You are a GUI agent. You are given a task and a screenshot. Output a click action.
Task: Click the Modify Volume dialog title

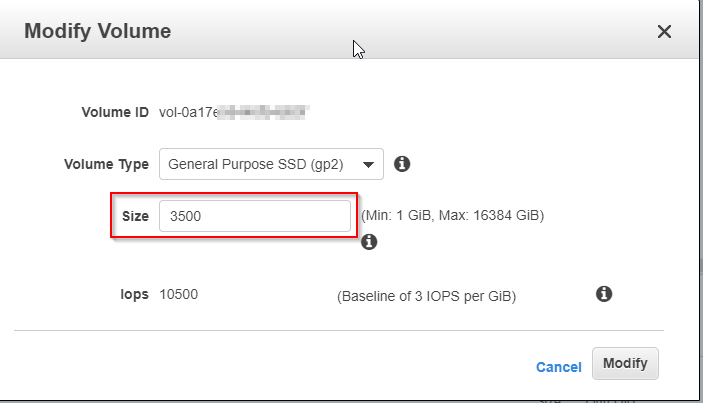pos(98,31)
